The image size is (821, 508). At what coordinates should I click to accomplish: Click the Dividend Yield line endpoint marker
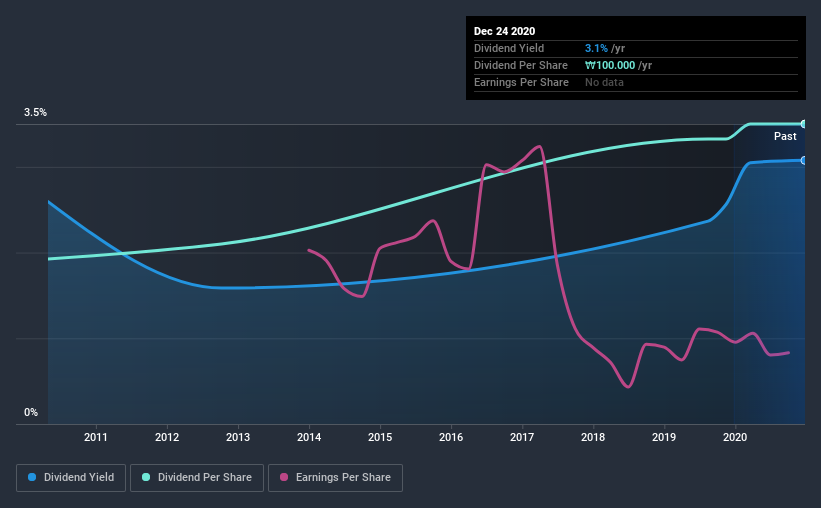(804, 160)
